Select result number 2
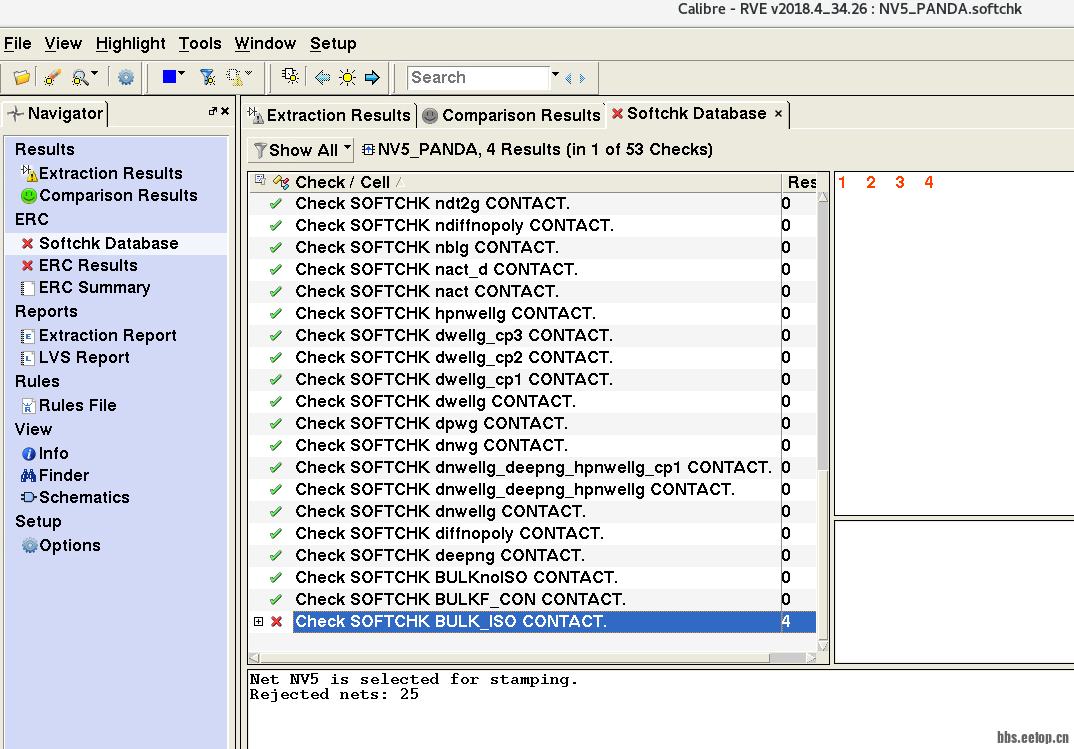The height and width of the screenshot is (749, 1074). (x=871, y=183)
